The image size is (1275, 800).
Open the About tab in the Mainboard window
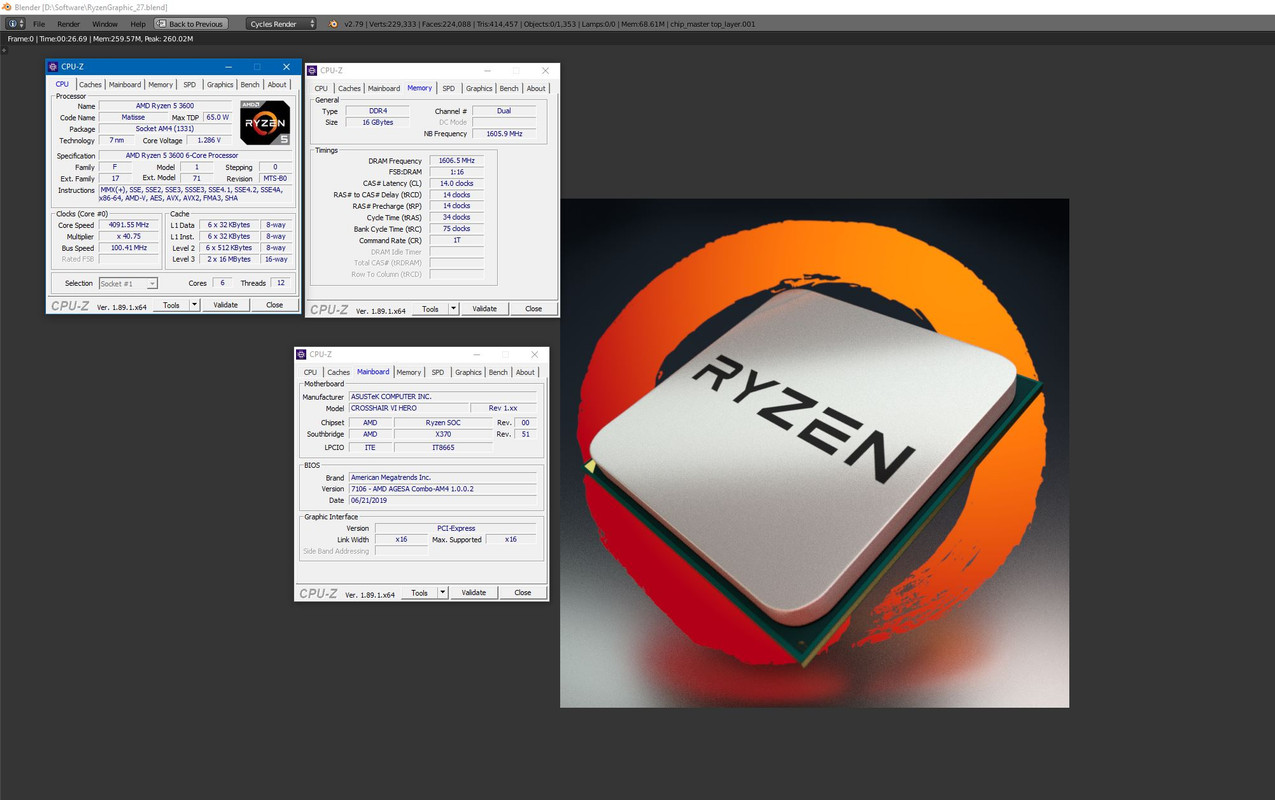point(525,372)
